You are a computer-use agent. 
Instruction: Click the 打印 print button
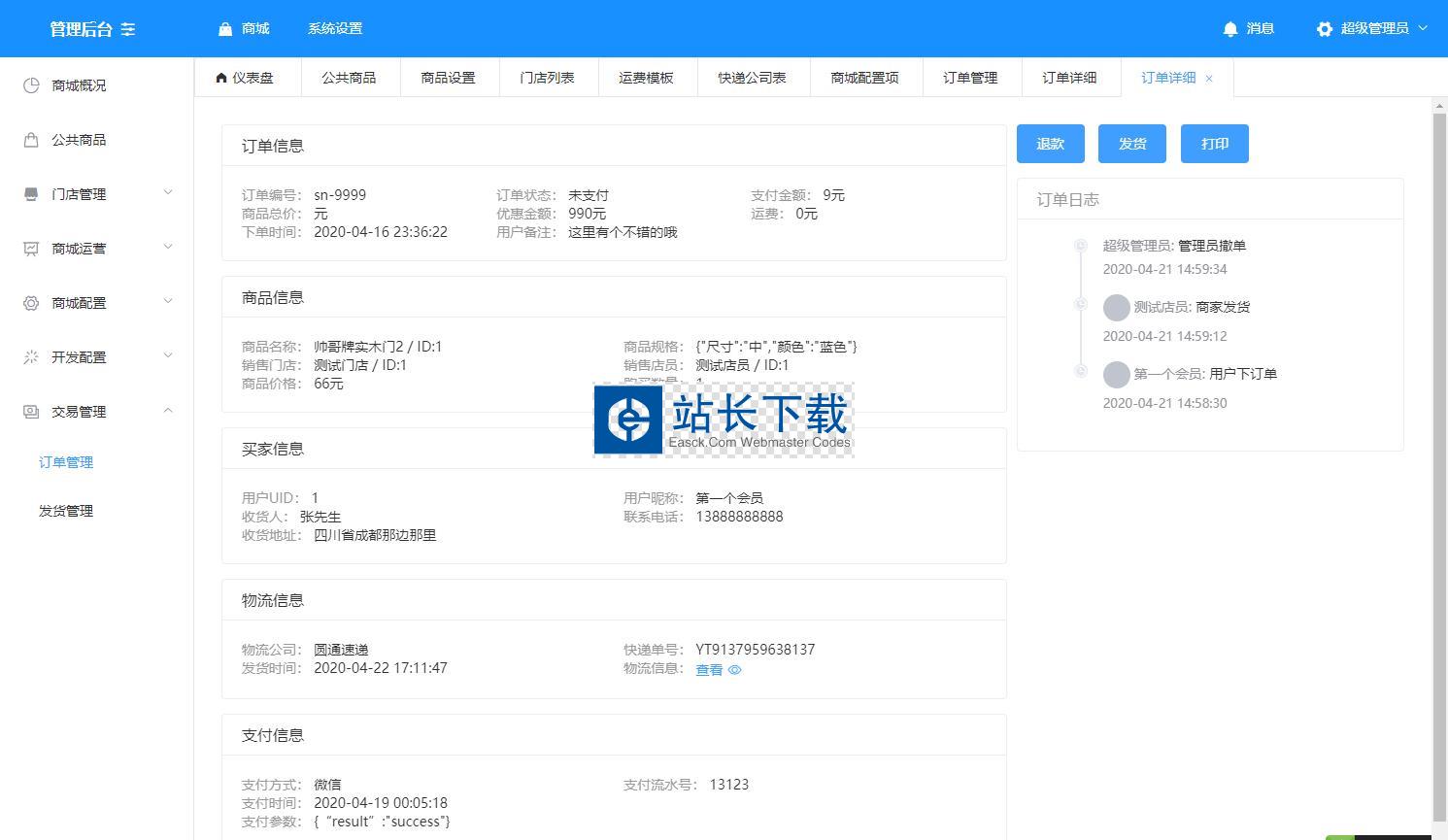point(1215,144)
